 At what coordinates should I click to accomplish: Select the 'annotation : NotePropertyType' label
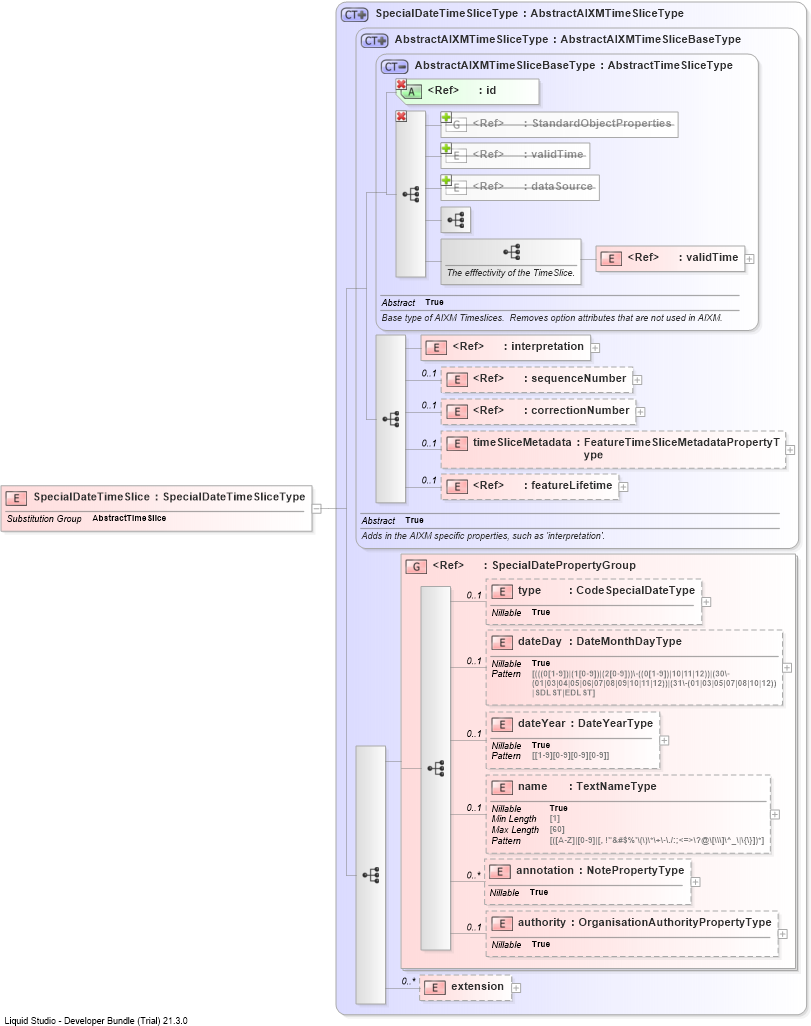click(600, 871)
